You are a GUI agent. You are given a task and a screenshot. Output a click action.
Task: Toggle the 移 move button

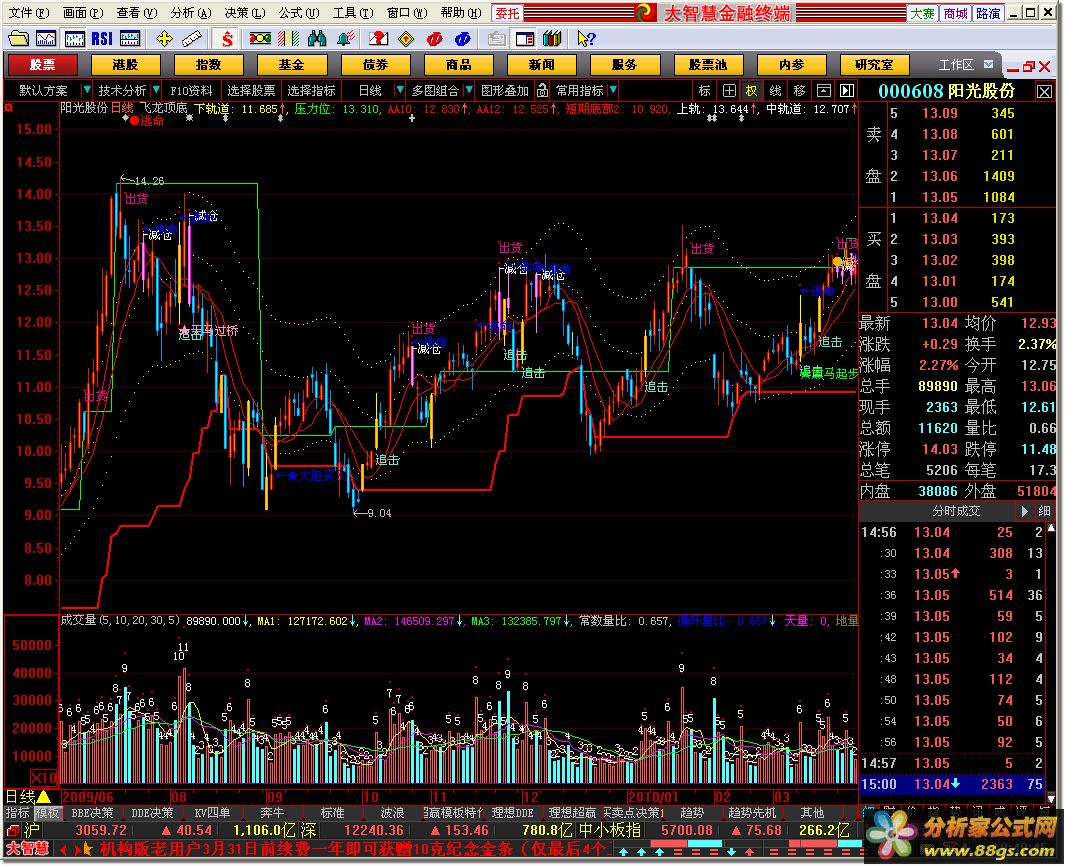tap(800, 90)
